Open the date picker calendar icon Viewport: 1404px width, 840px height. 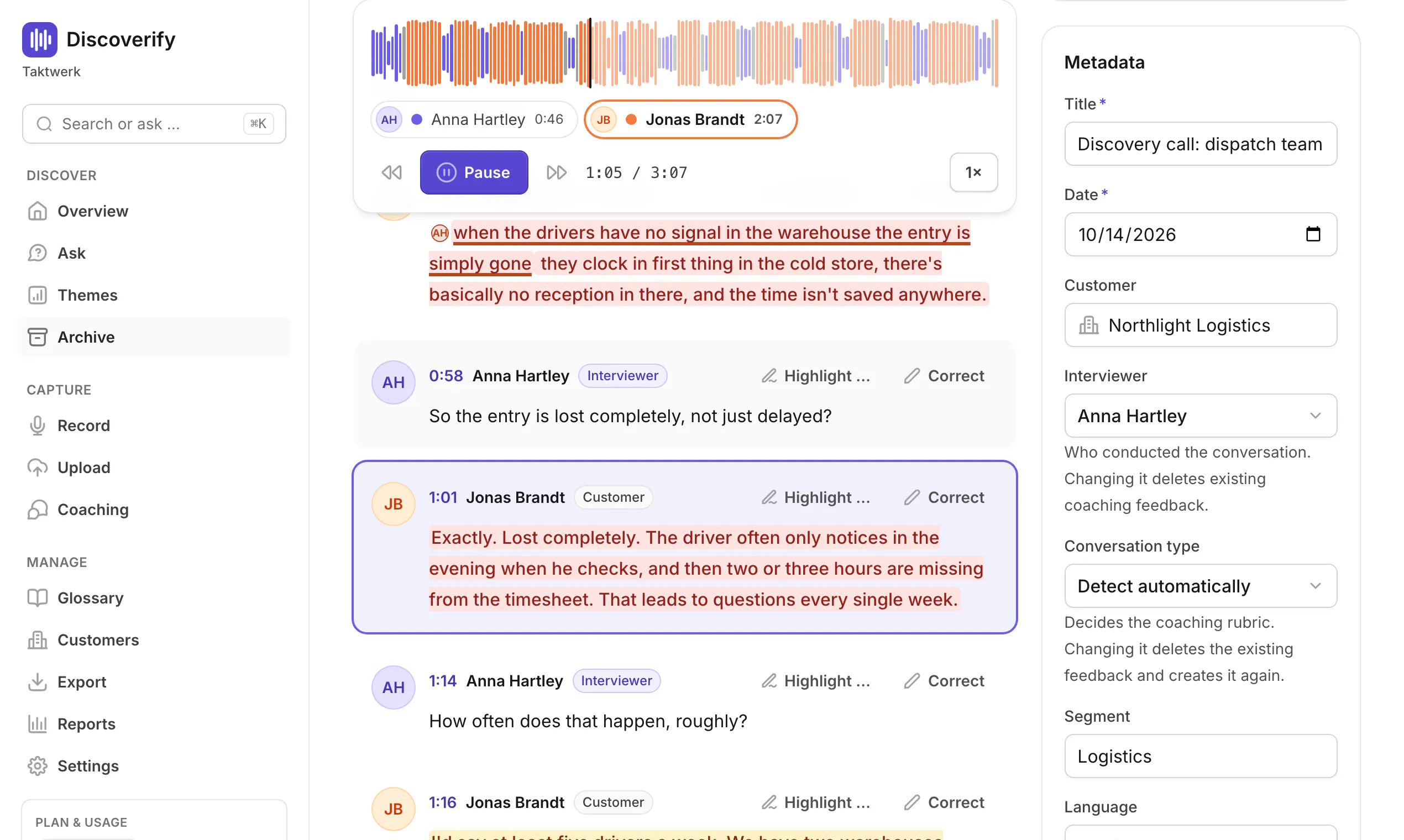[1312, 234]
